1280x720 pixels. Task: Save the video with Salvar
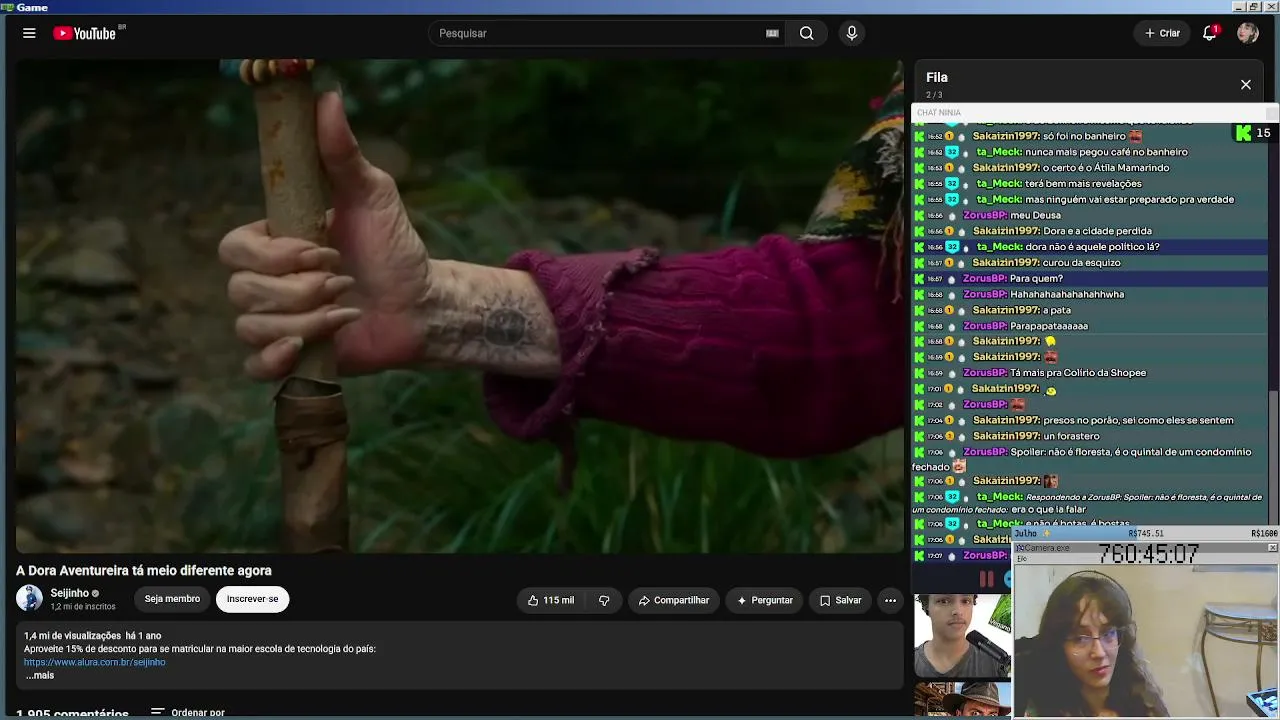[x=840, y=600]
